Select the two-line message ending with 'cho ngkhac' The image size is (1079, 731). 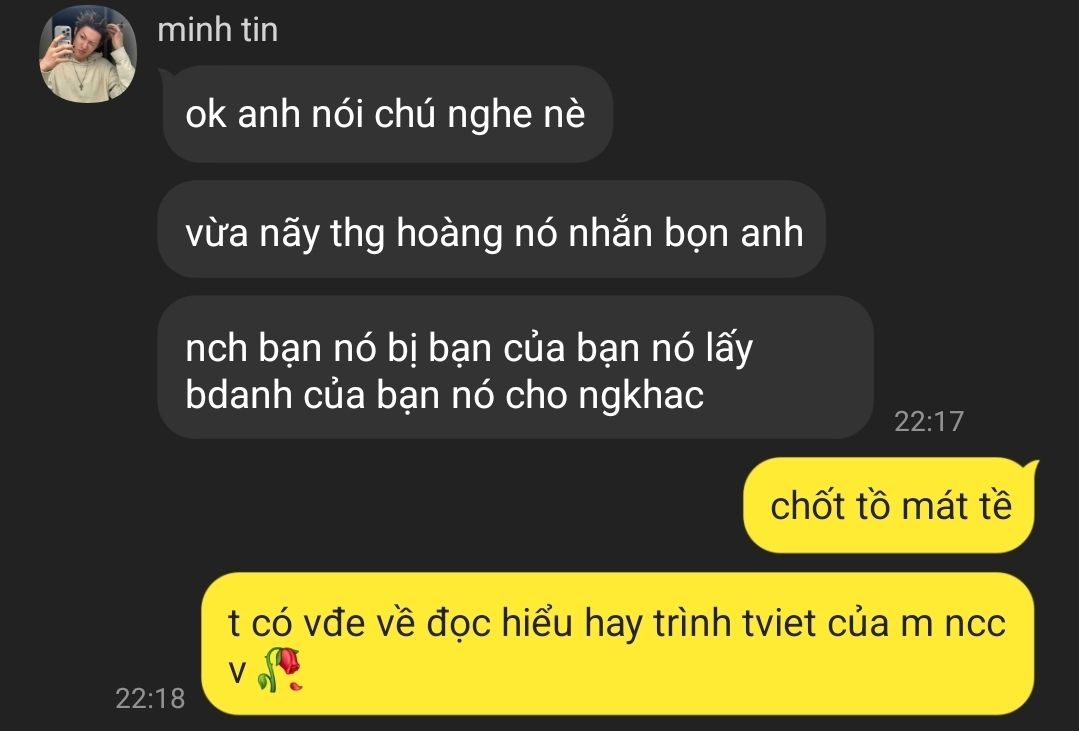[515, 368]
